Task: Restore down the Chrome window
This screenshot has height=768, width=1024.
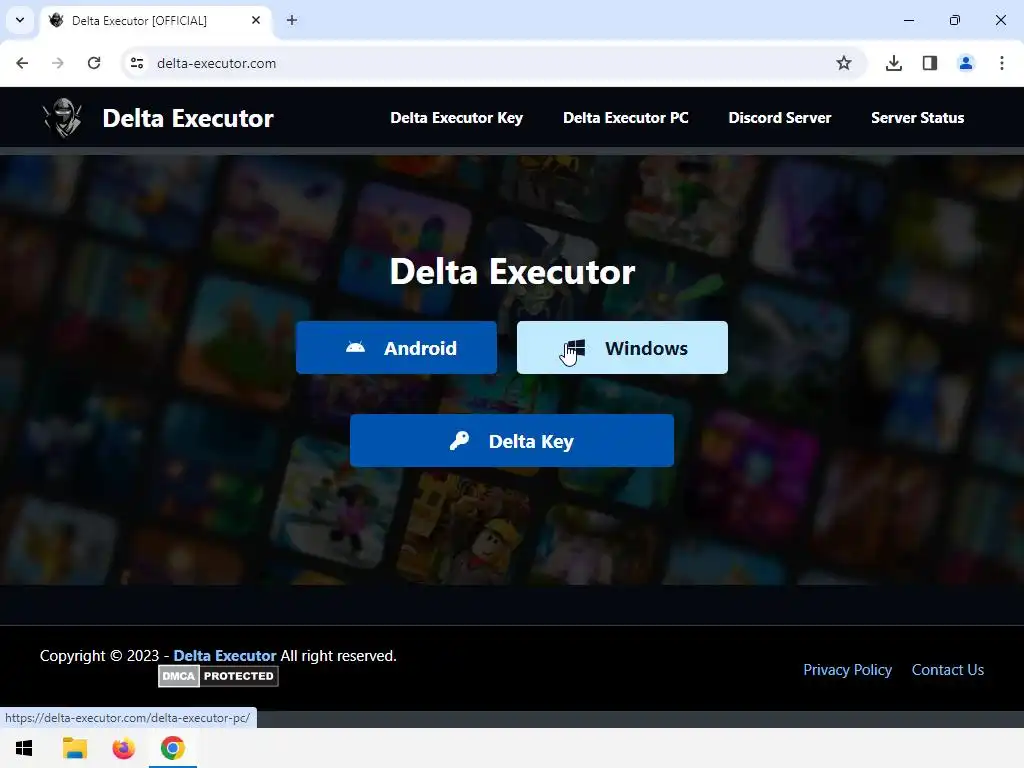Action: coord(955,20)
